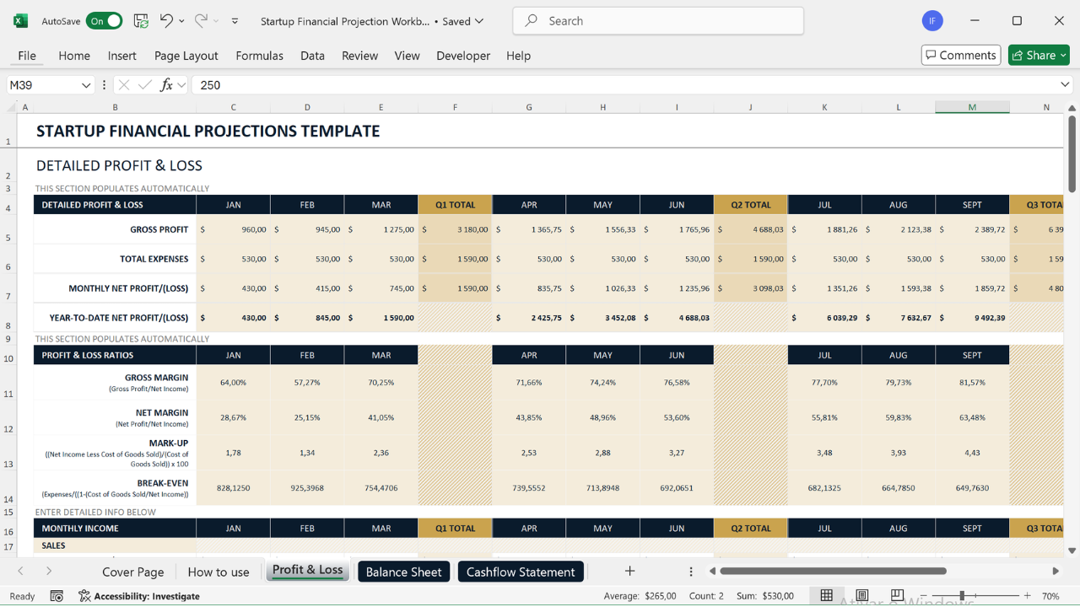
Task: Expand the file Saved status dropdown
Action: [479, 21]
